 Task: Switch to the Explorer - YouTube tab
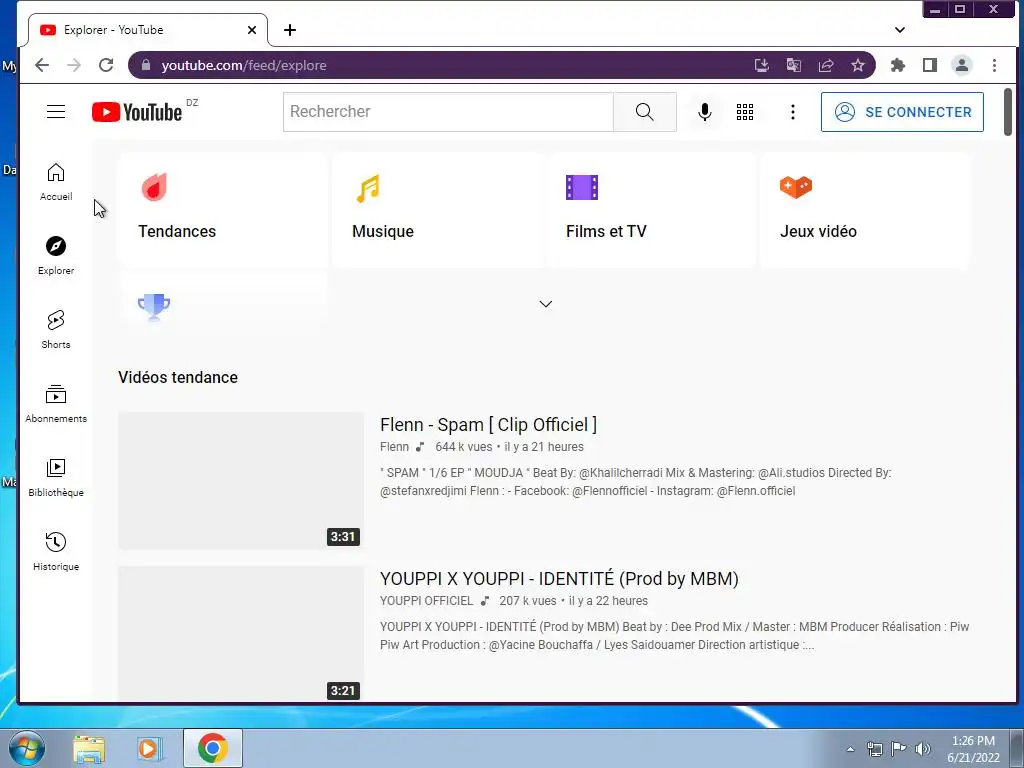148,30
